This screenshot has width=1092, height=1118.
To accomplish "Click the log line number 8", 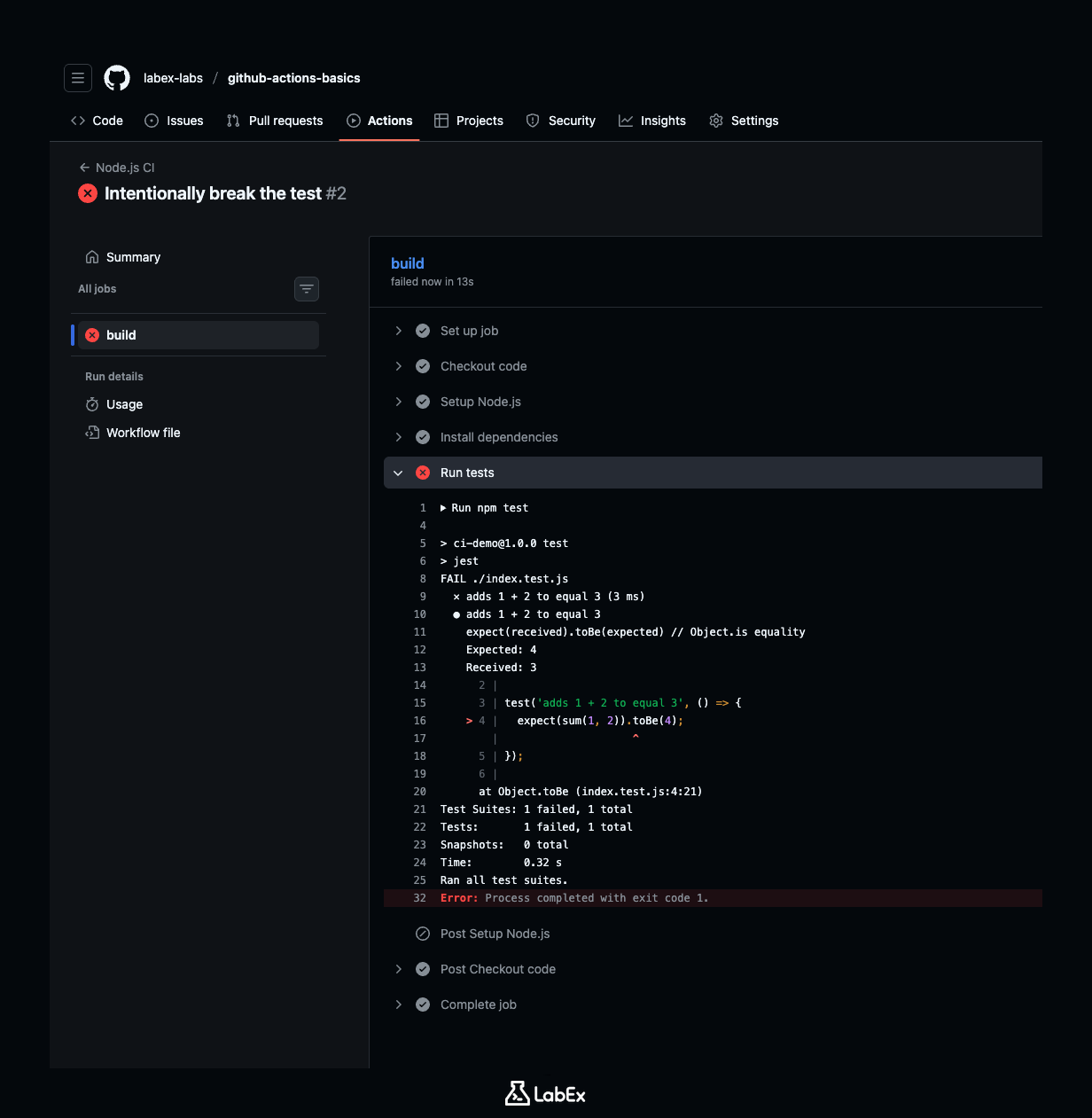I will click(423, 579).
